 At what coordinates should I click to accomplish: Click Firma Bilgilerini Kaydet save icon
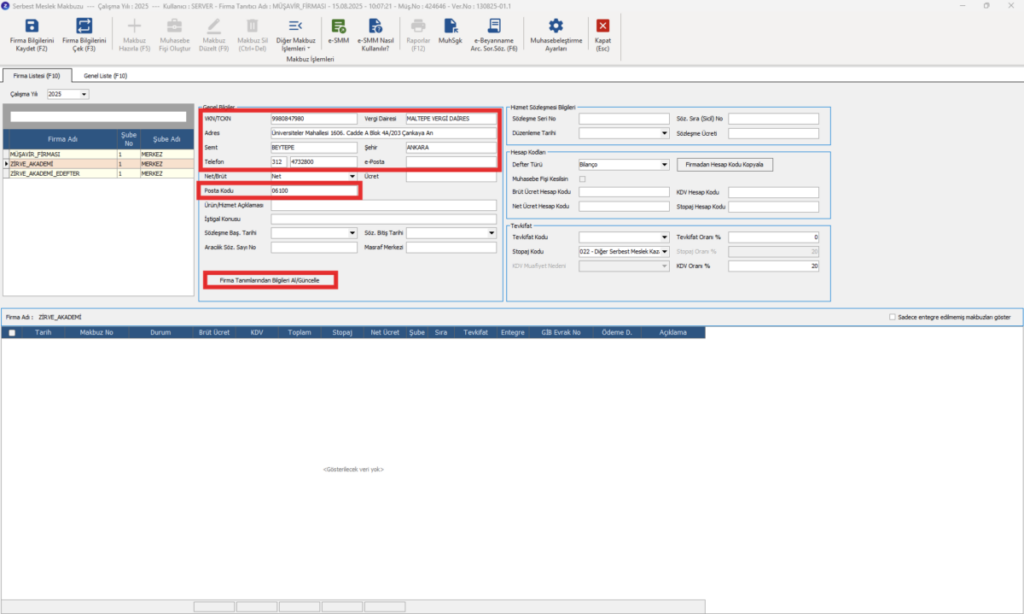pos(31,26)
